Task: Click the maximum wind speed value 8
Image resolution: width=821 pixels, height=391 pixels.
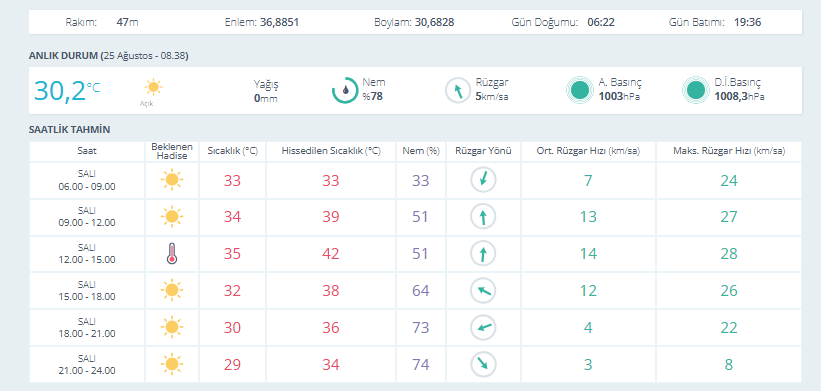Action: 729,364
